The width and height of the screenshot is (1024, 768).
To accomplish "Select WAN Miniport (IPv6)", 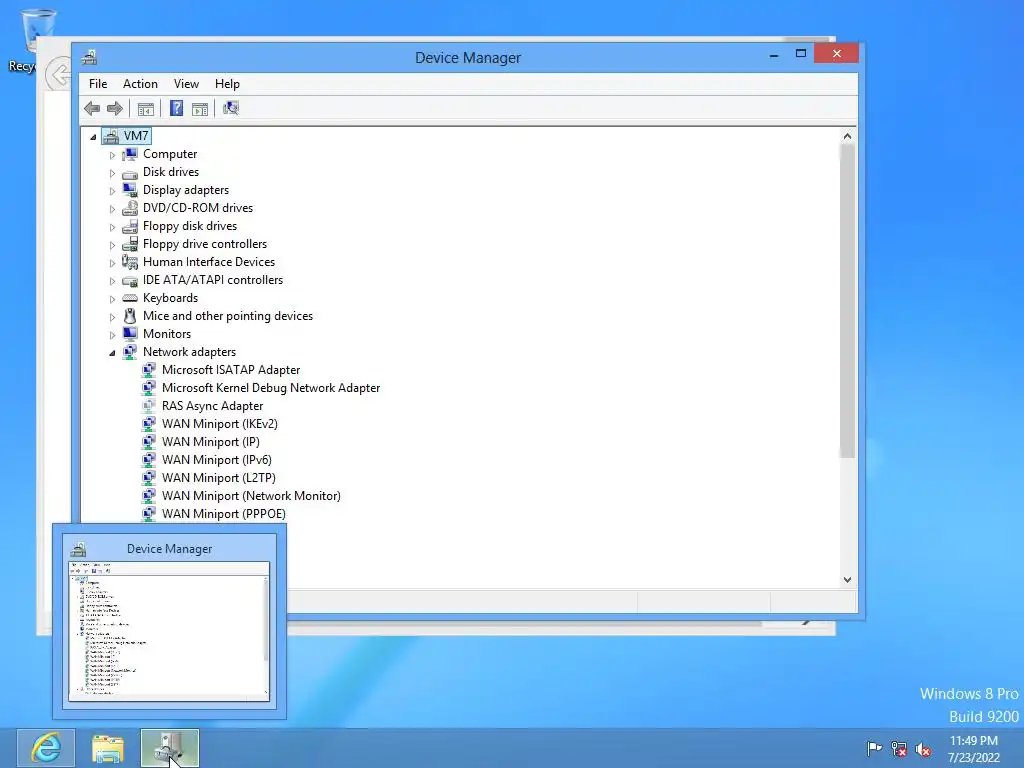I will [216, 460].
